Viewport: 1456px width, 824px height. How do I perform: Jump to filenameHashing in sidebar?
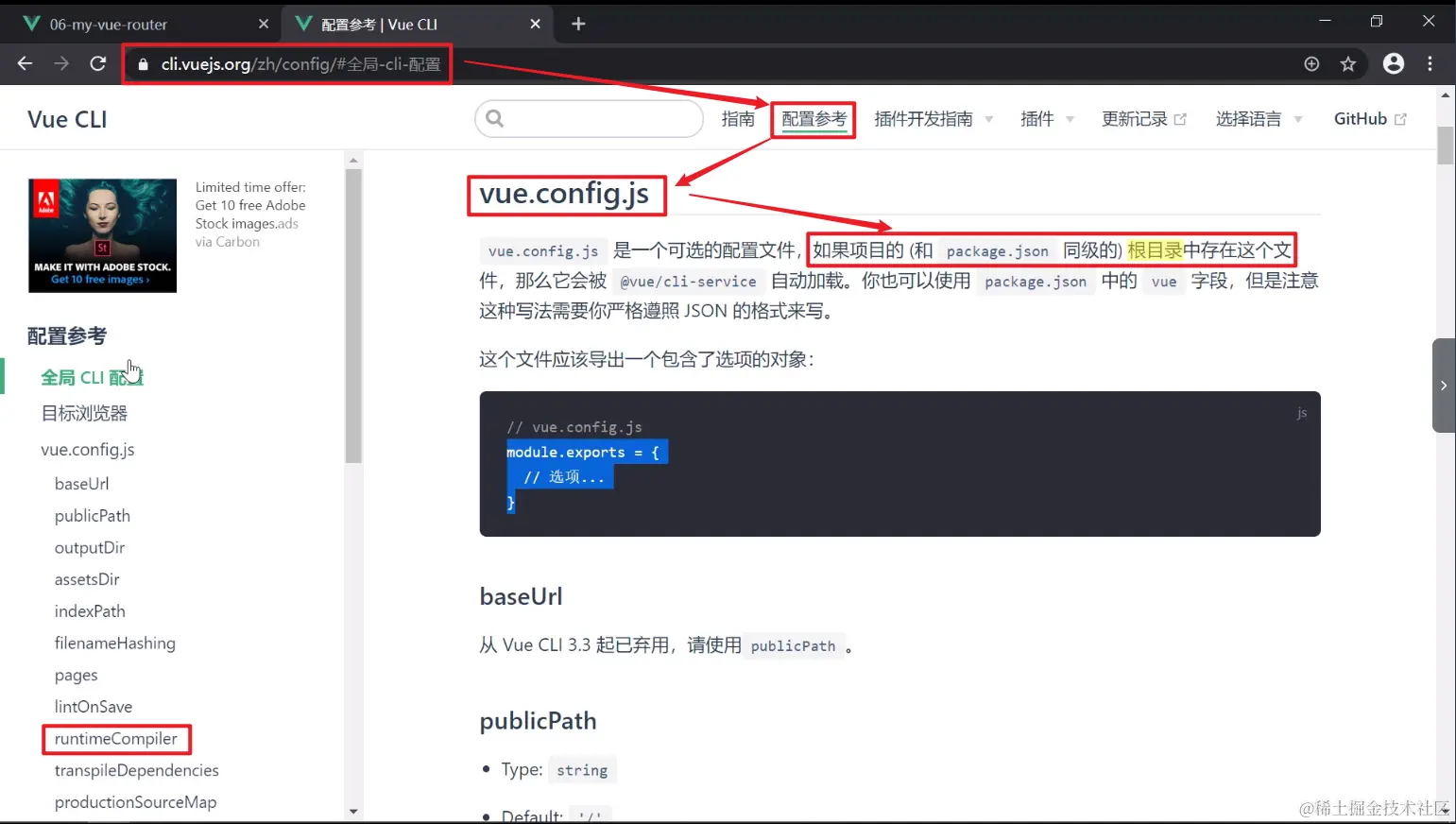pos(115,644)
